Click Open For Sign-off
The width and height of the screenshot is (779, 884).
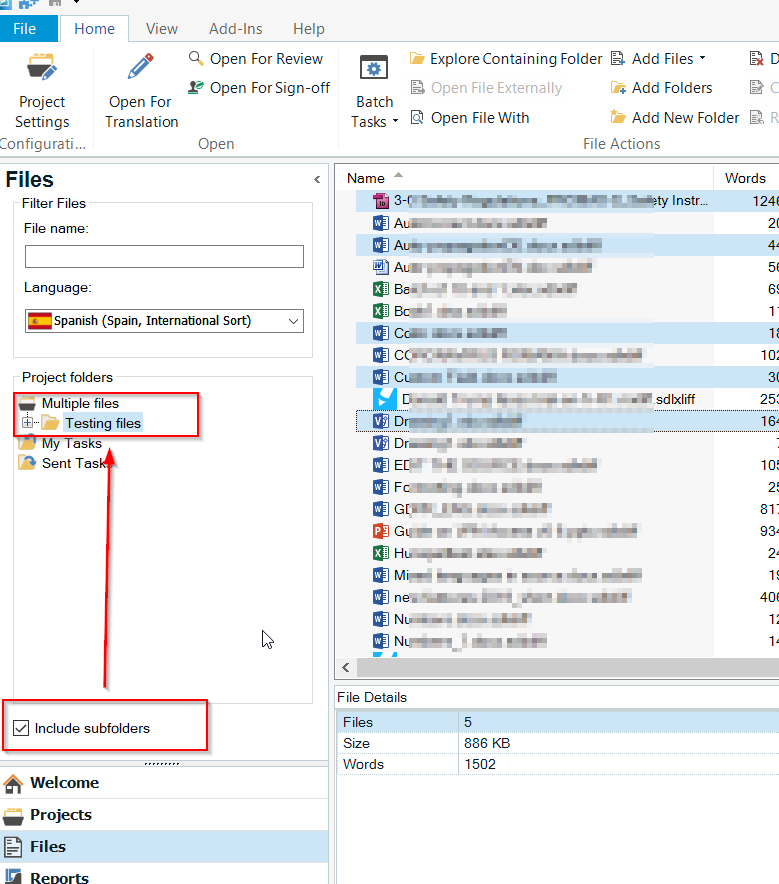click(x=259, y=88)
